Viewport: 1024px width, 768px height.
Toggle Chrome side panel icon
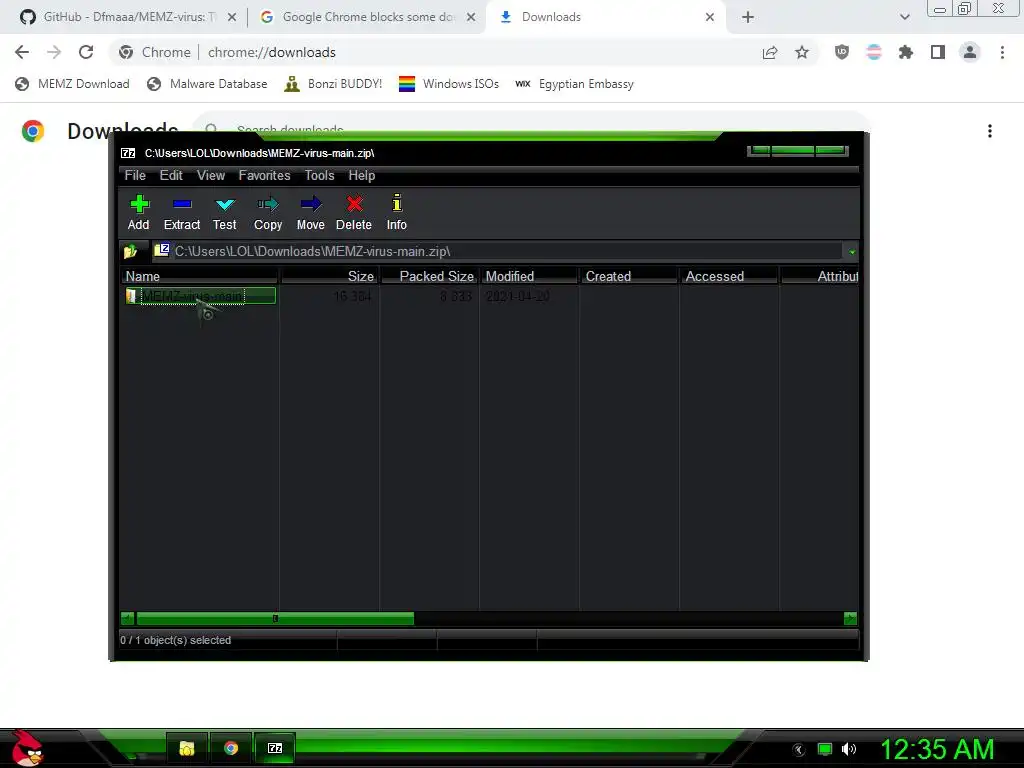coord(938,52)
